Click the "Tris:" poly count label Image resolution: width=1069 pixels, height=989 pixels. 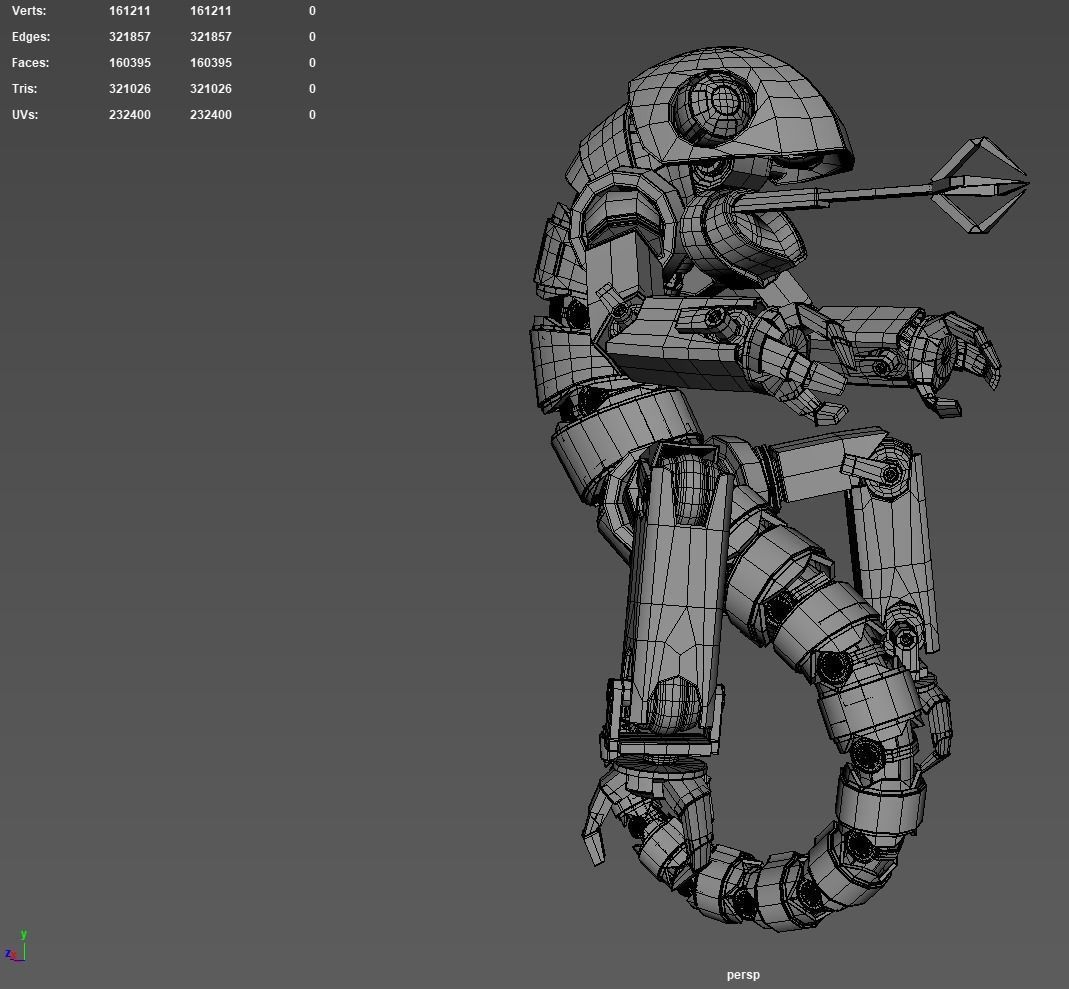tap(25, 89)
